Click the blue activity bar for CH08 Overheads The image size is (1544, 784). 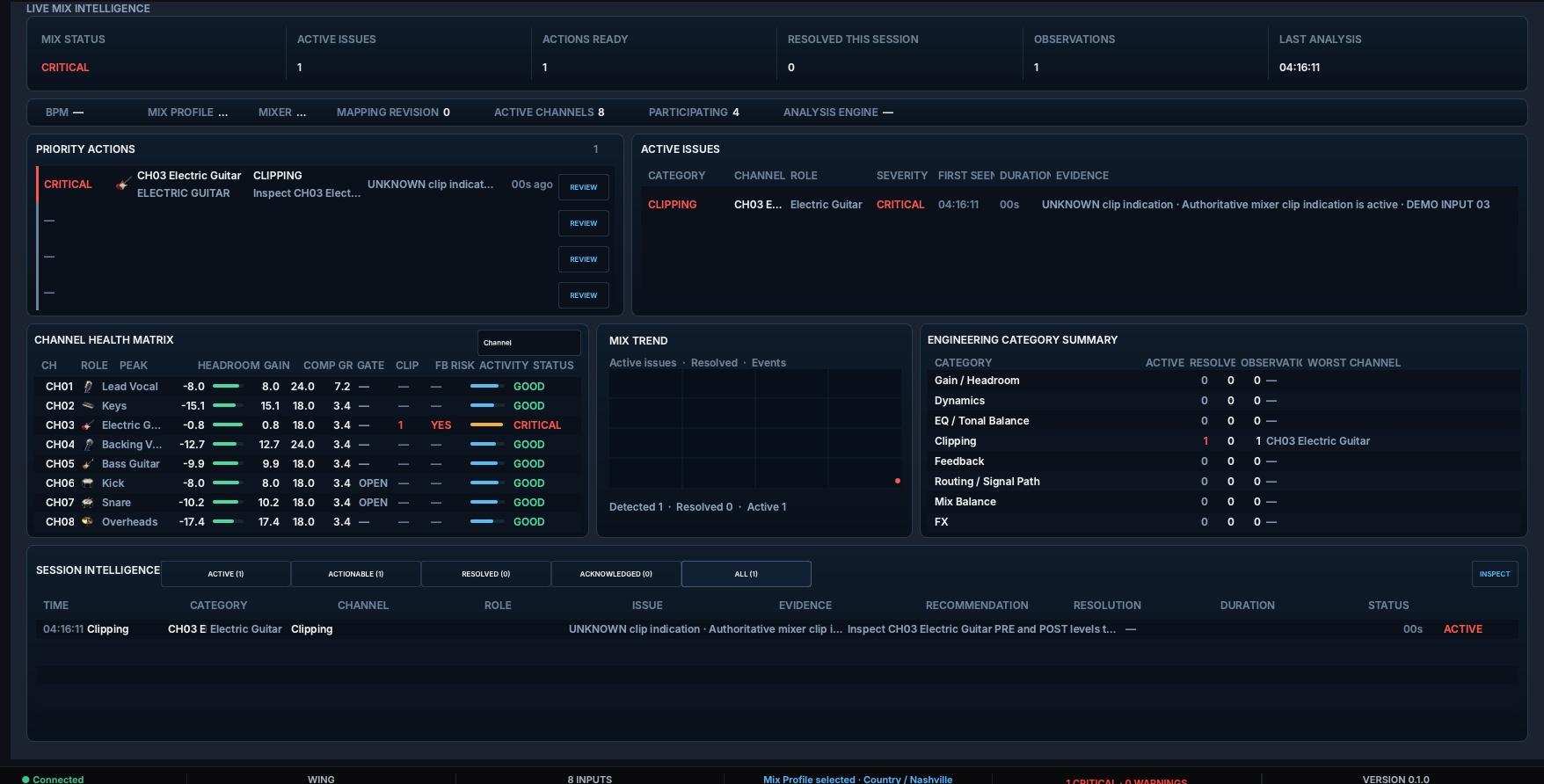[x=482, y=521]
